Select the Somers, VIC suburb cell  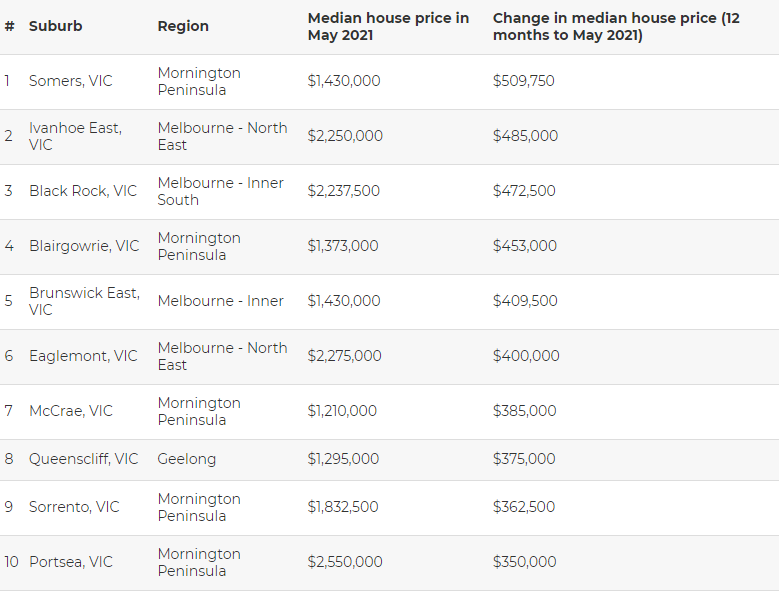click(x=71, y=81)
